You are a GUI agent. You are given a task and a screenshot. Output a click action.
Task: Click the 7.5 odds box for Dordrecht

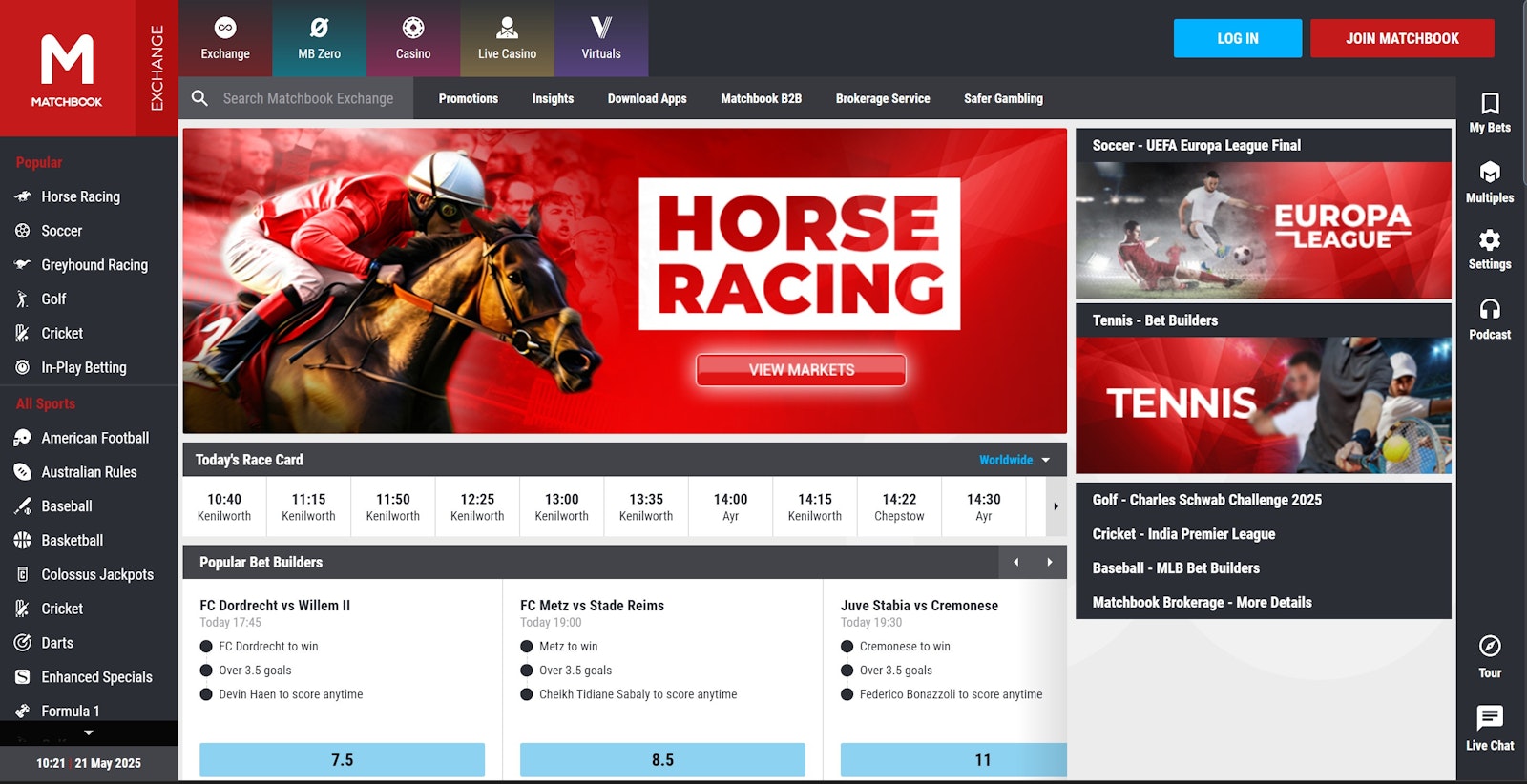(x=342, y=759)
